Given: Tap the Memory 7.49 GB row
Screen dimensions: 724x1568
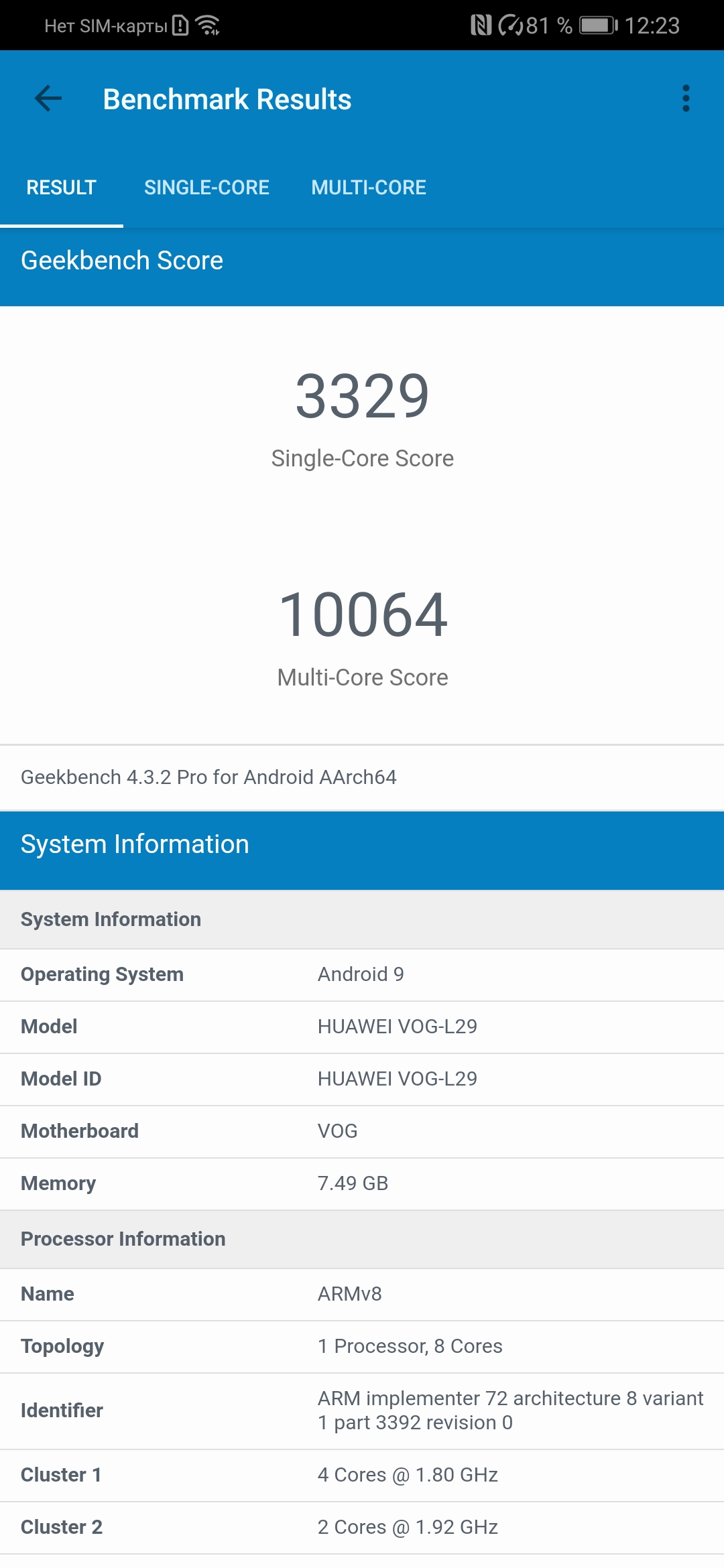Looking at the screenshot, I should click(x=362, y=1183).
